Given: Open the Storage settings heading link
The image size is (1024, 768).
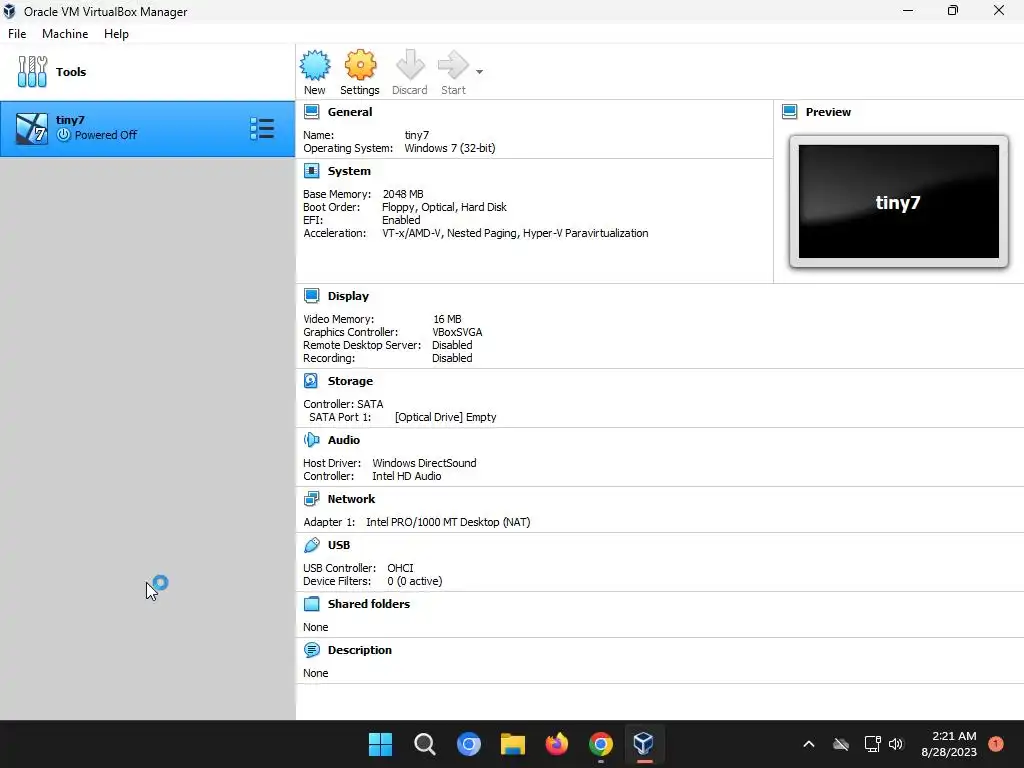Looking at the screenshot, I should click(350, 381).
